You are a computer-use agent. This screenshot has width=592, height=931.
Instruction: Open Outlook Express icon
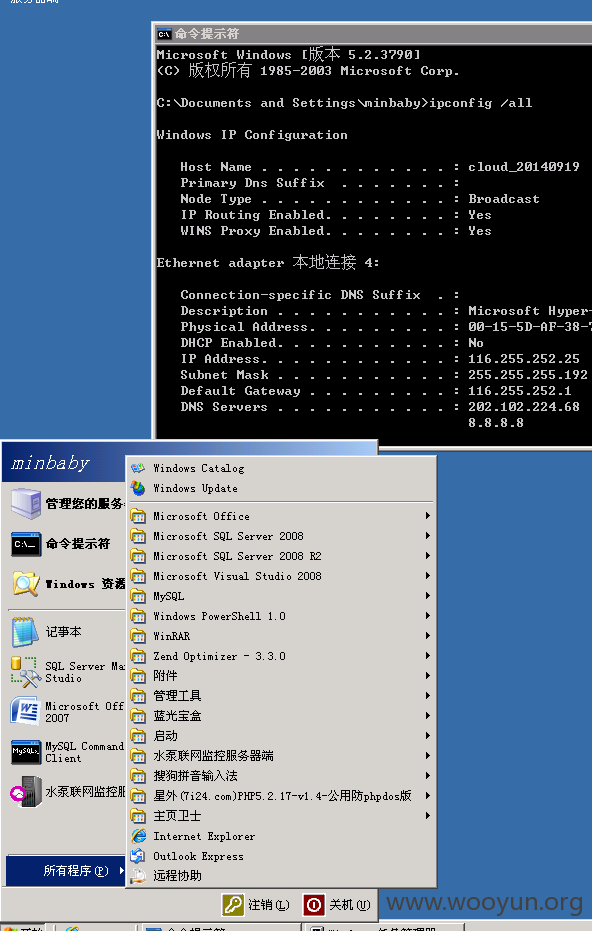pyautogui.click(x=138, y=856)
